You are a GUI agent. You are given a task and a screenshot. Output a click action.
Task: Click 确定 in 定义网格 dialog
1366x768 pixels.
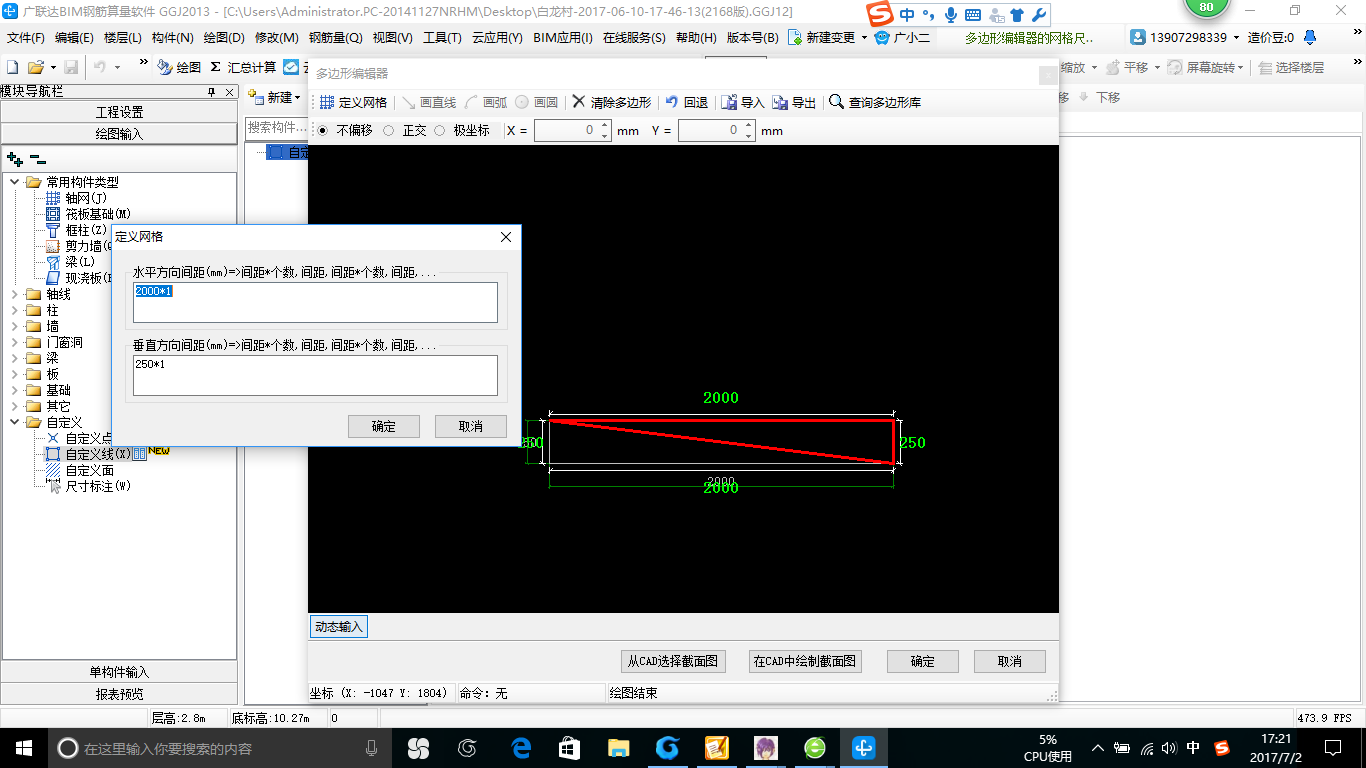tap(384, 426)
